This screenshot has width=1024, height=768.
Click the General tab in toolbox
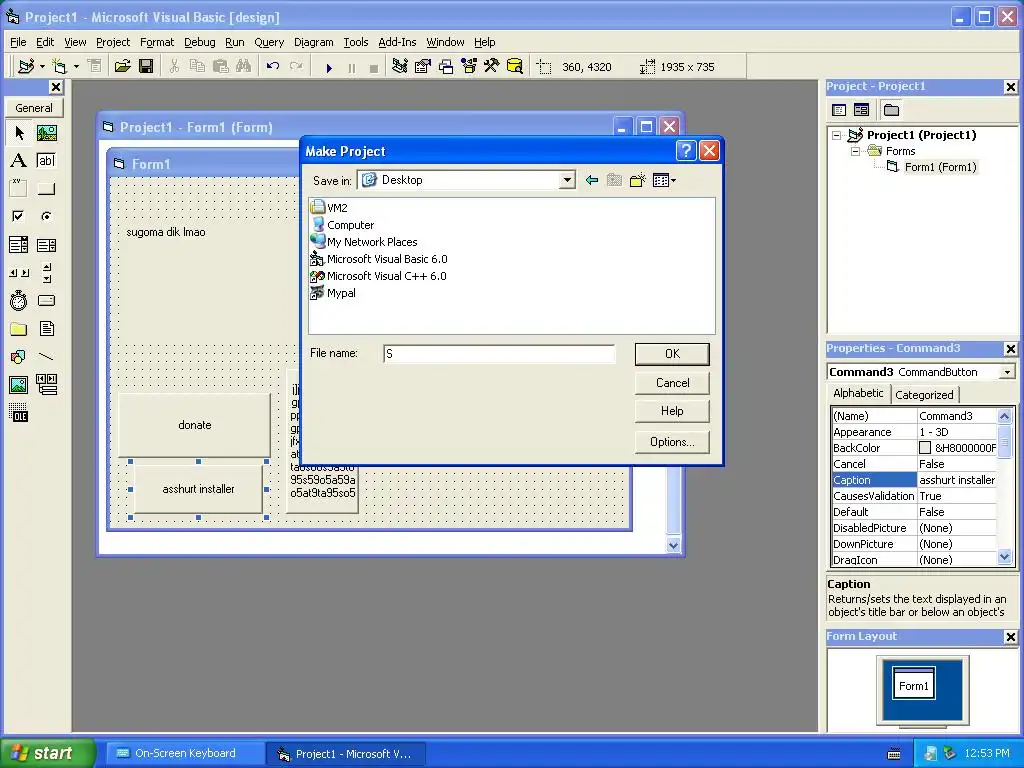(x=34, y=108)
